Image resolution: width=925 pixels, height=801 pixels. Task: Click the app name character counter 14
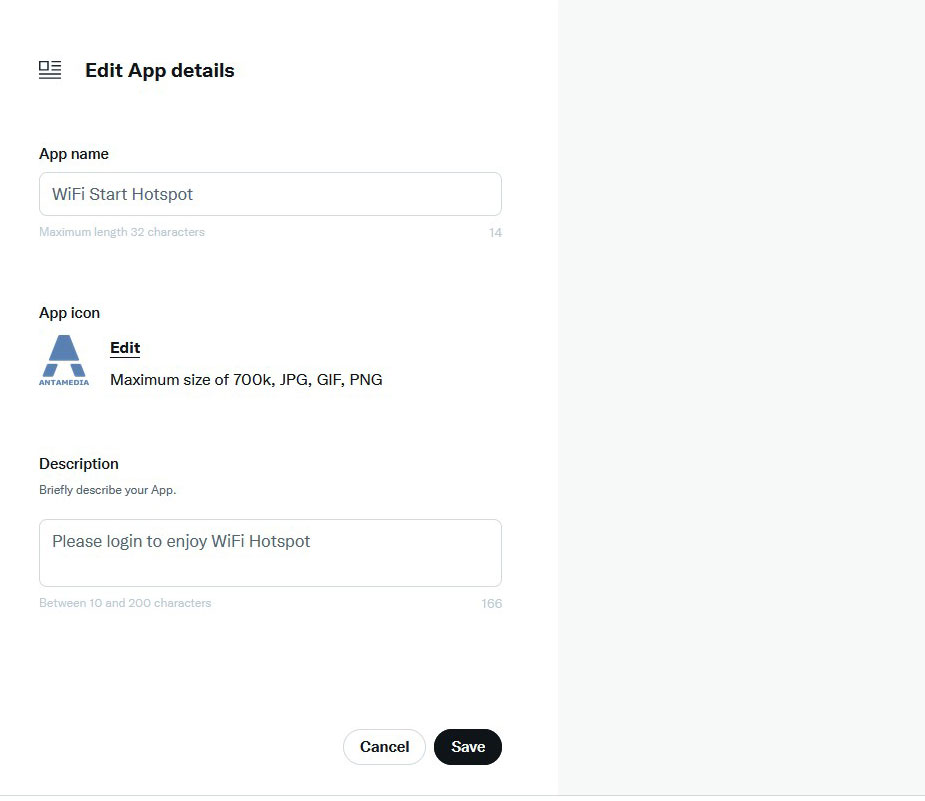pos(495,233)
